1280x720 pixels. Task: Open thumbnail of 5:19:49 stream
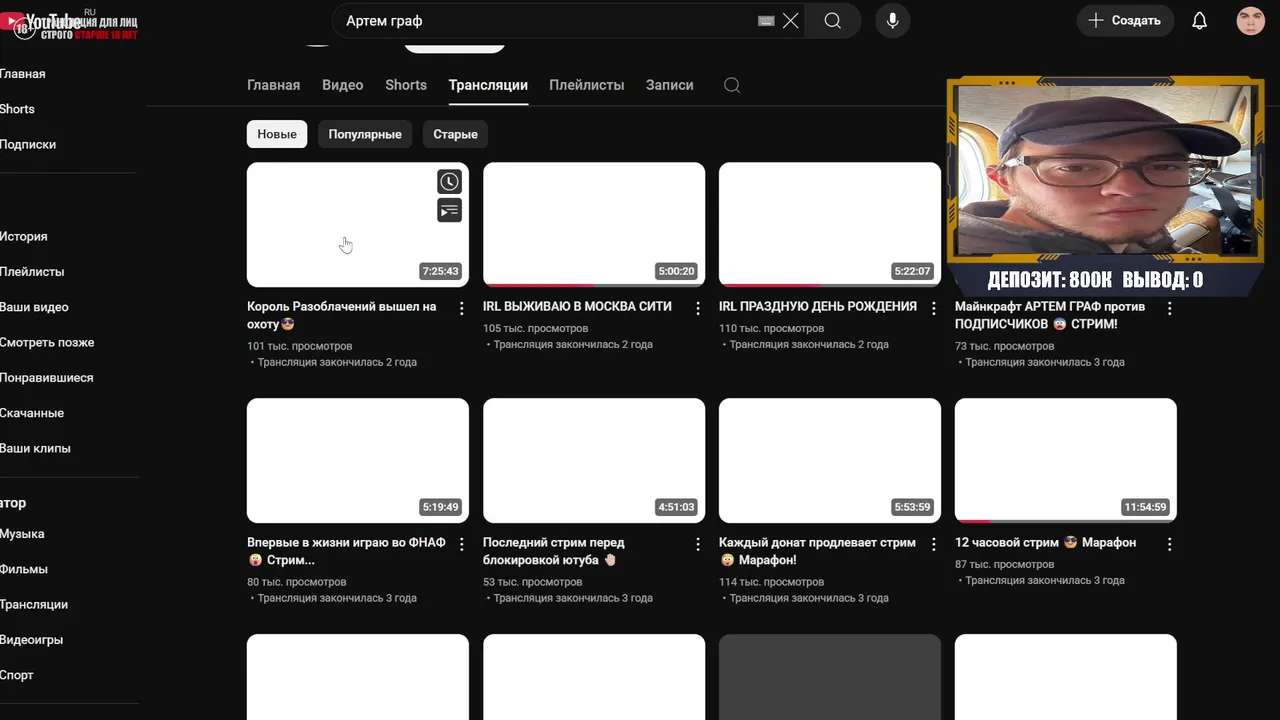358,461
